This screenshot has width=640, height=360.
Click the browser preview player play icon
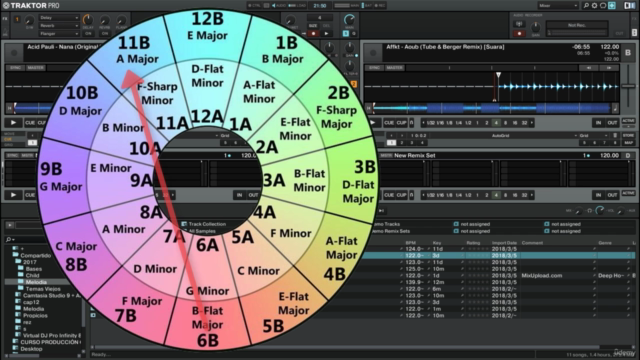[10, 225]
